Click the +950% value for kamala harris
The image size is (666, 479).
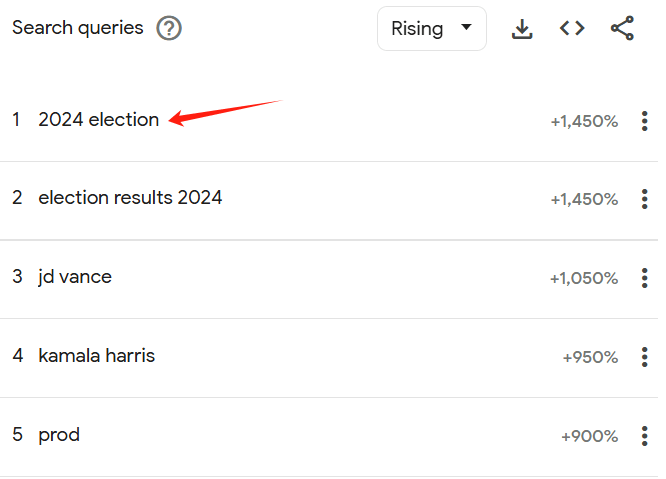point(590,358)
